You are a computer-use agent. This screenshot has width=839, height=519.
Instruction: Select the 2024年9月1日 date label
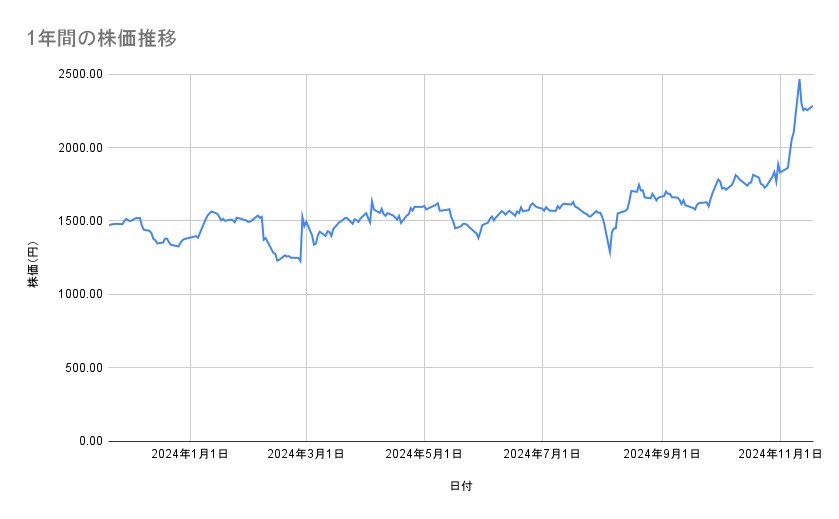pos(662,454)
